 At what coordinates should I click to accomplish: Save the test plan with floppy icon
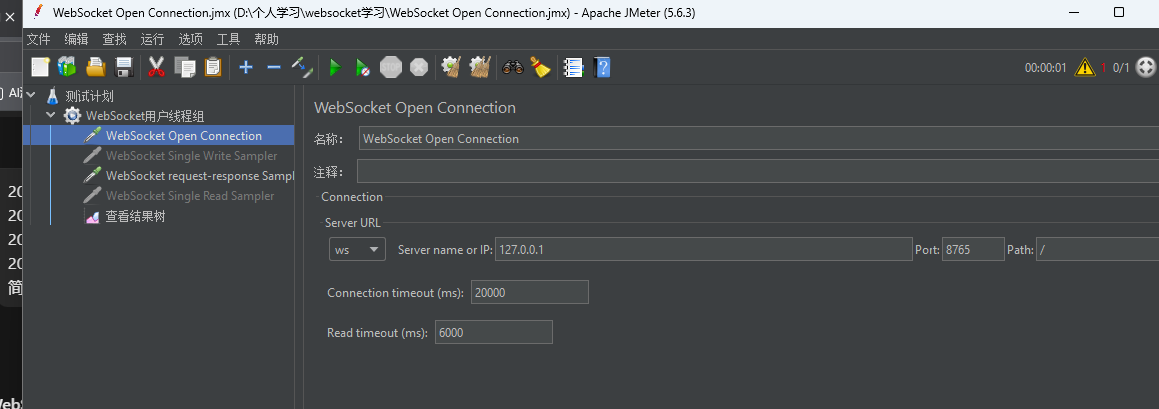[x=123, y=67]
